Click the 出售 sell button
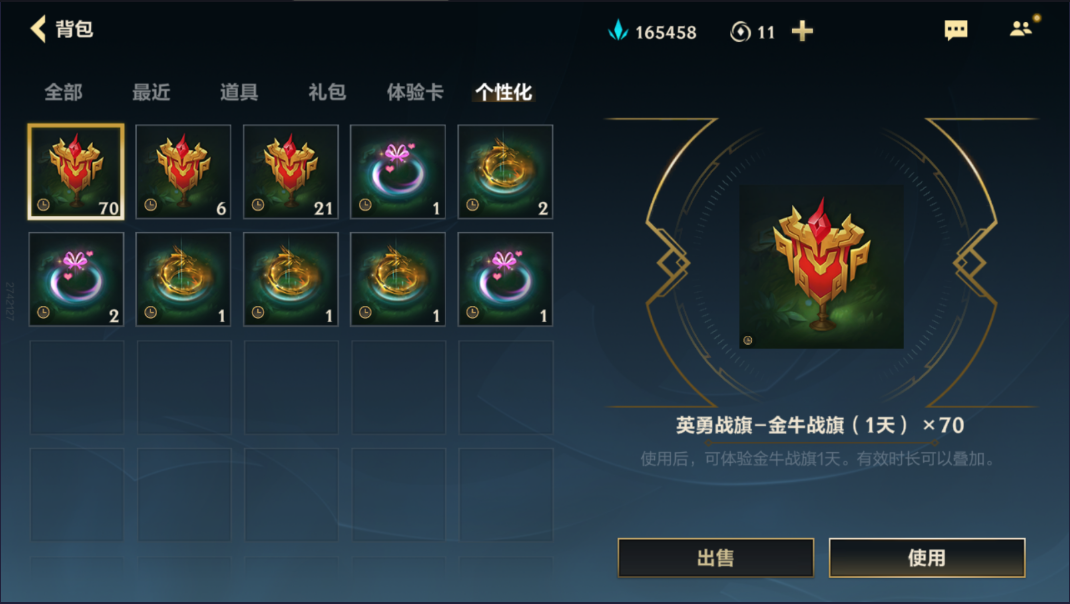This screenshot has height=604, width=1070. 716,558
